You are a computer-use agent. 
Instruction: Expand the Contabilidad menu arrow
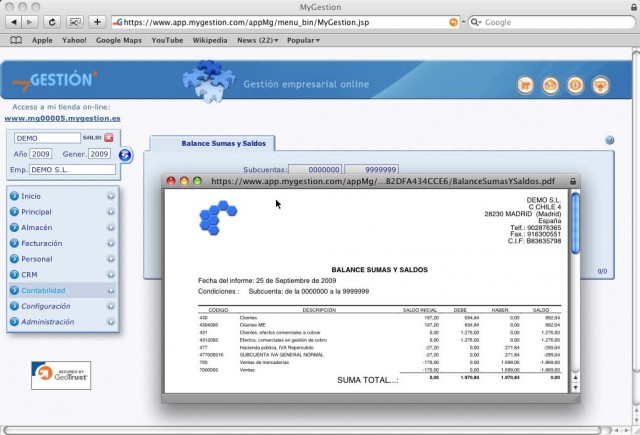tap(111, 290)
